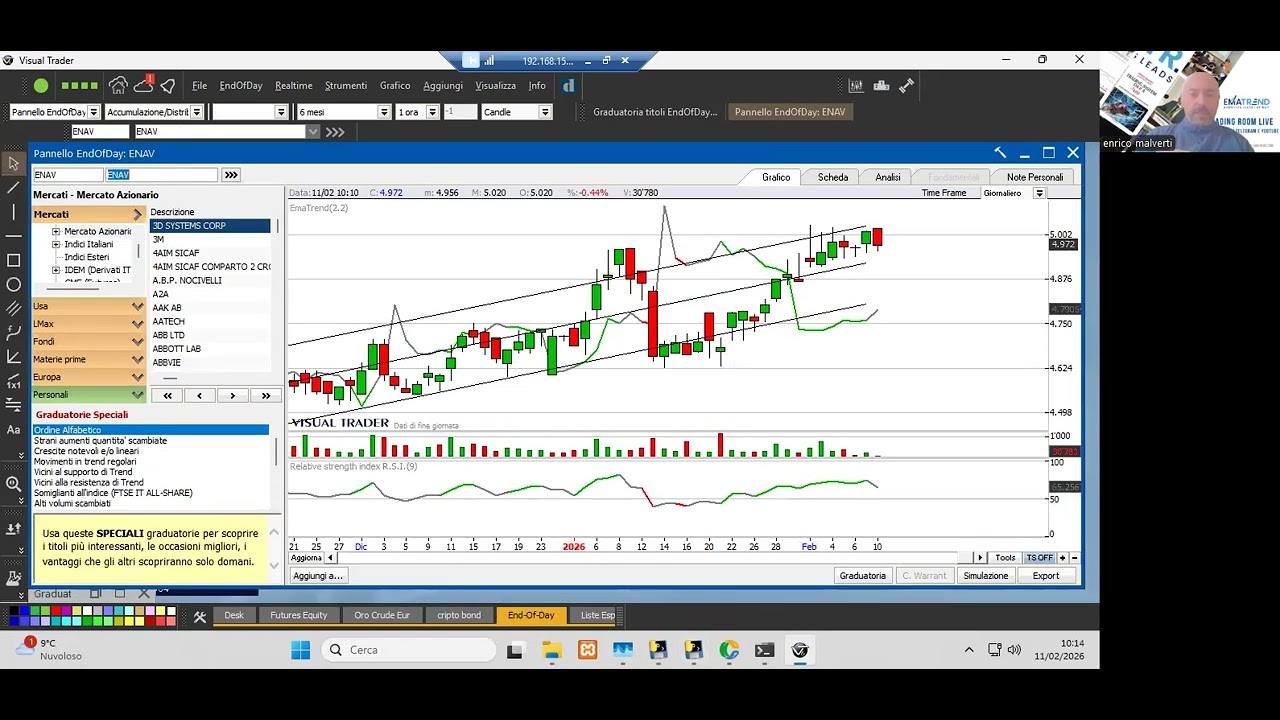
Task: Click the blue 'd' toolbar icon
Action: [x=568, y=86]
